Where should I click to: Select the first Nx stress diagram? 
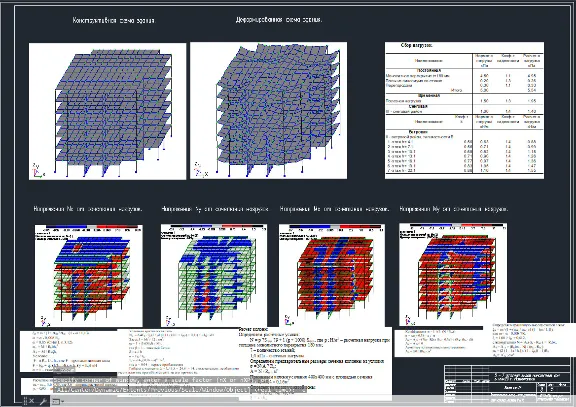point(89,276)
